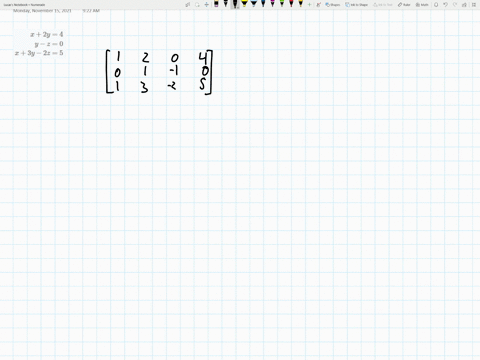The height and width of the screenshot is (360, 480).
Task: Click the notebook title breadcrumb
Action: point(24,5)
